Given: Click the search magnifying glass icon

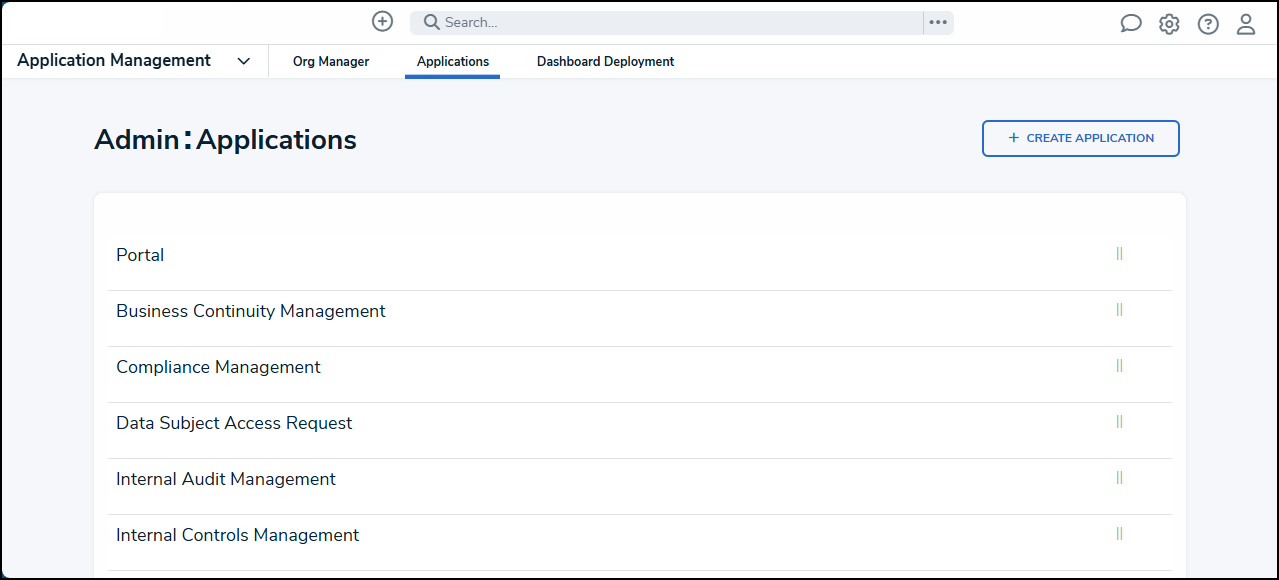Looking at the screenshot, I should (x=432, y=22).
